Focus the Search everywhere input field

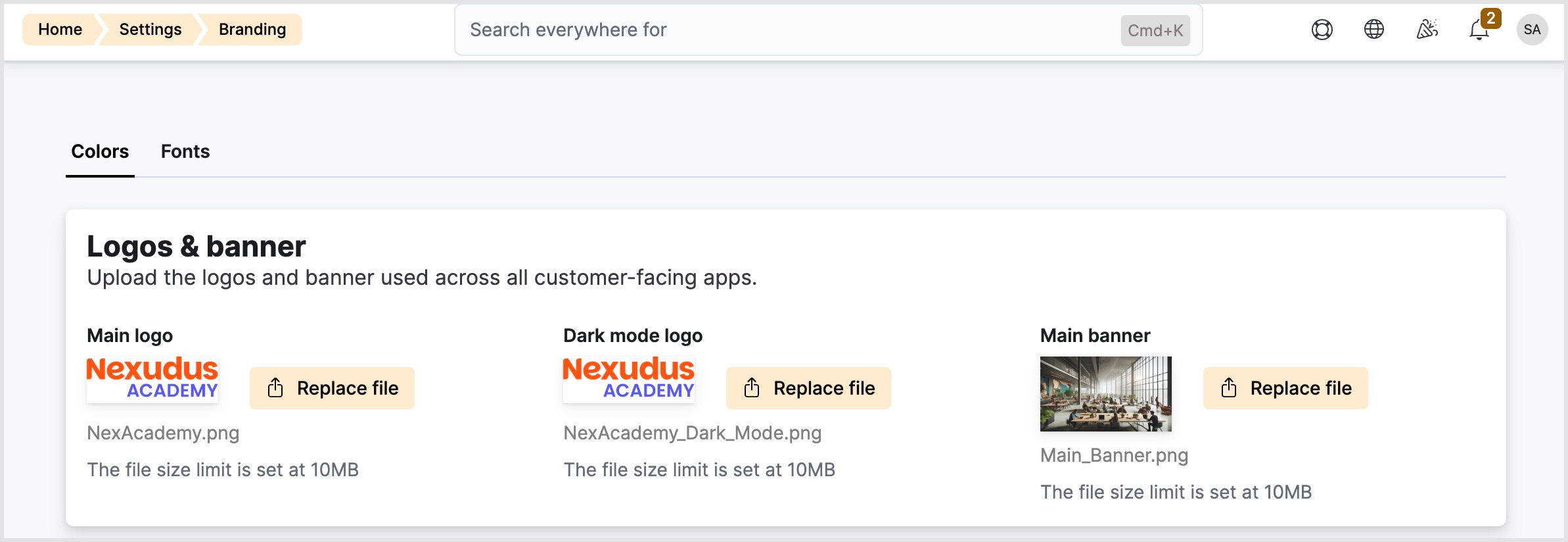(828, 30)
